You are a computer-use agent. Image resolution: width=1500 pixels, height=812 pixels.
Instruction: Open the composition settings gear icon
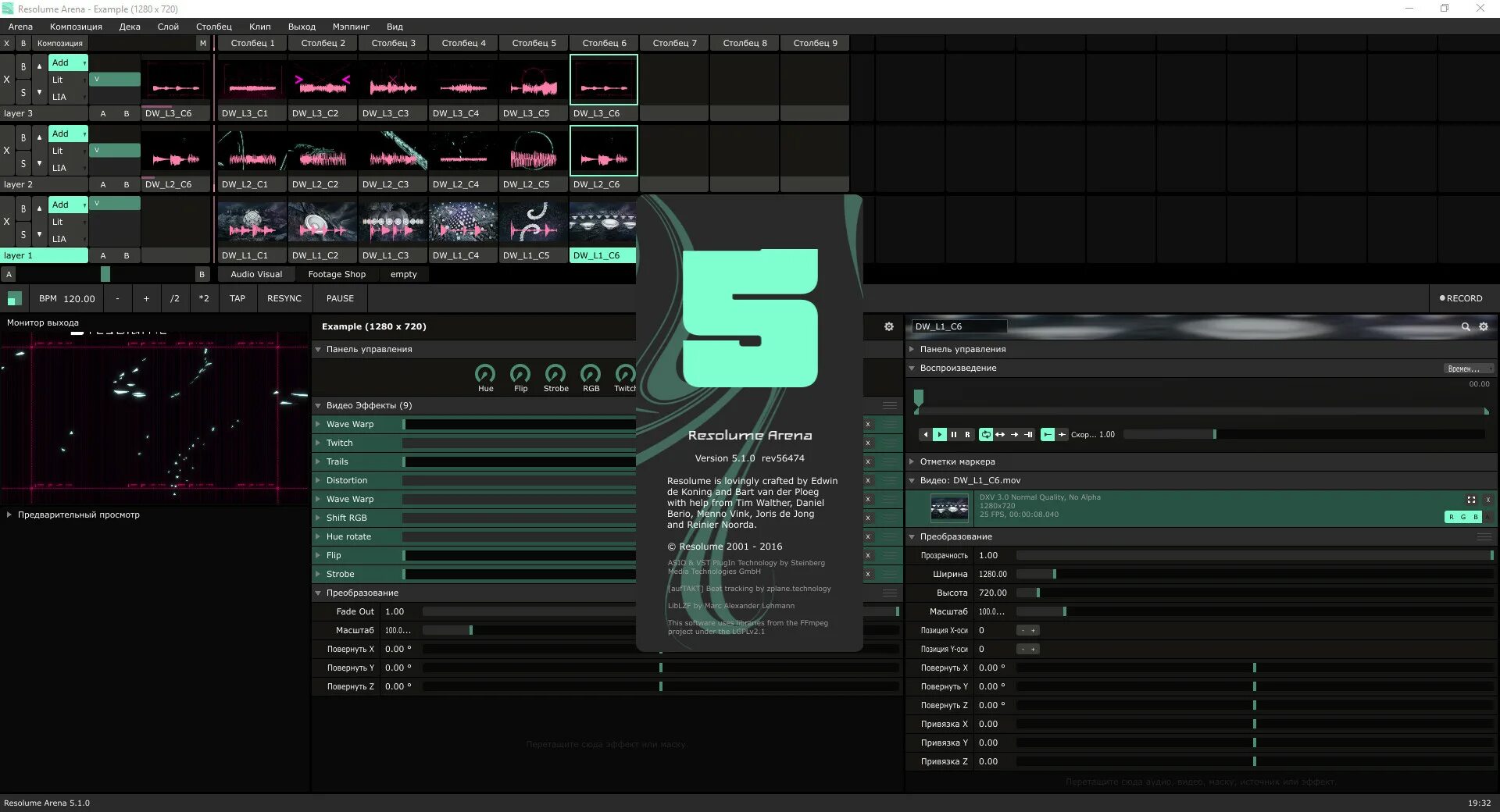(x=889, y=326)
